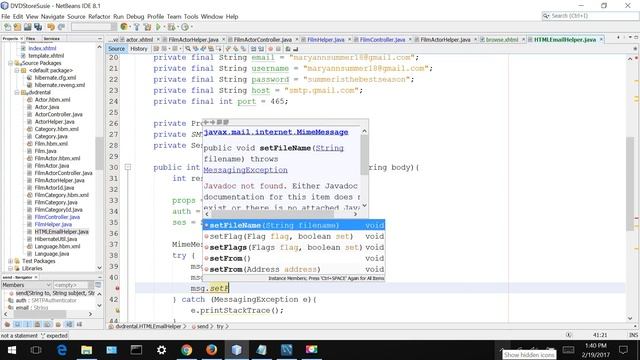
Task: Toggle Show Fields filter in Navigator
Action: click(x=17, y=324)
